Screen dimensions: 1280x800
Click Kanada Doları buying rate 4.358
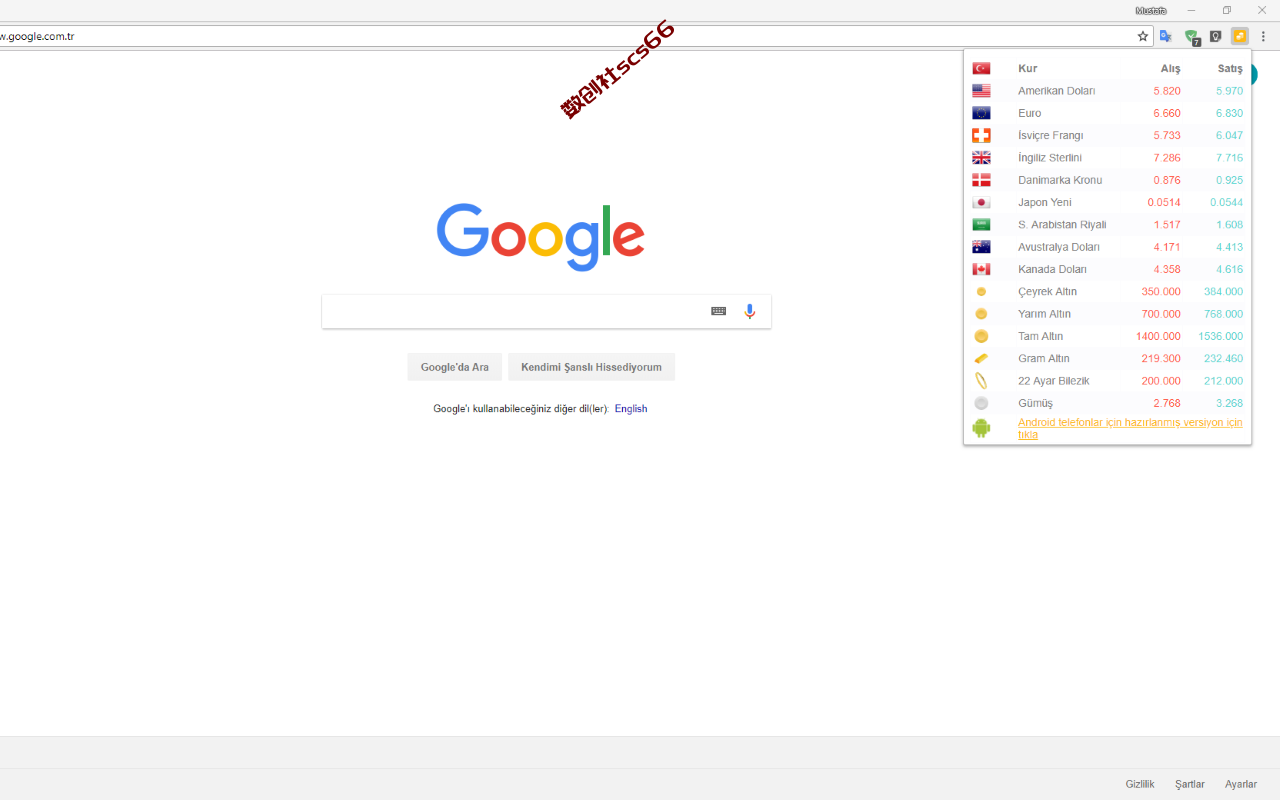(x=1167, y=269)
